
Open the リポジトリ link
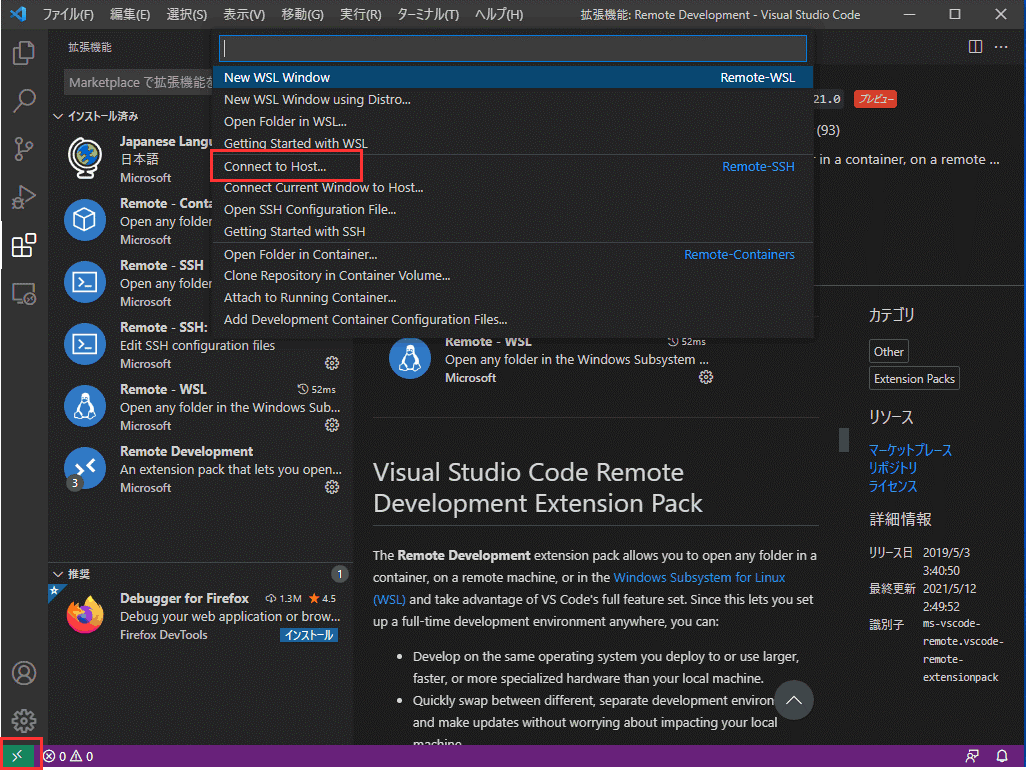tap(893, 468)
